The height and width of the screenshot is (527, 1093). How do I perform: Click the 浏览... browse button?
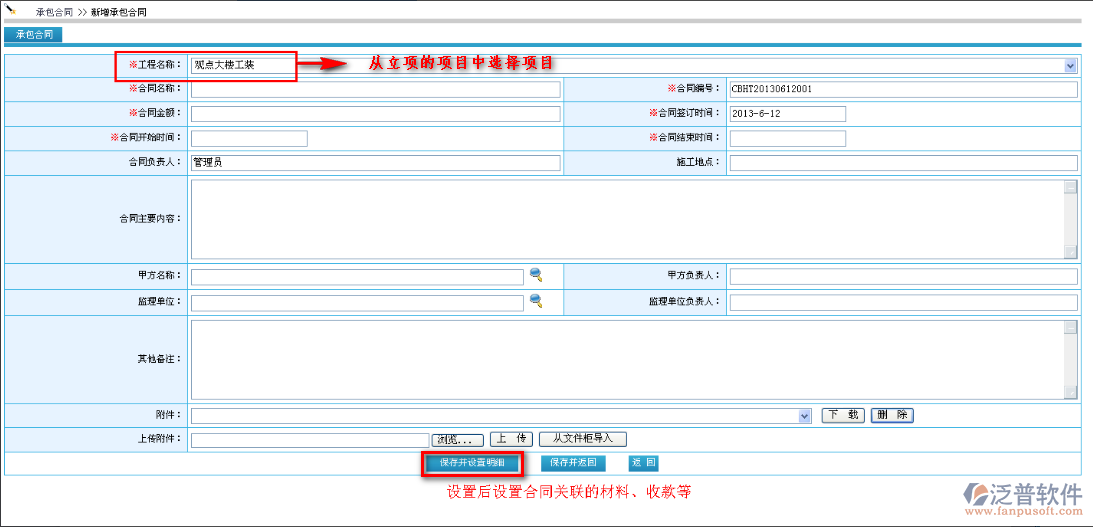459,439
